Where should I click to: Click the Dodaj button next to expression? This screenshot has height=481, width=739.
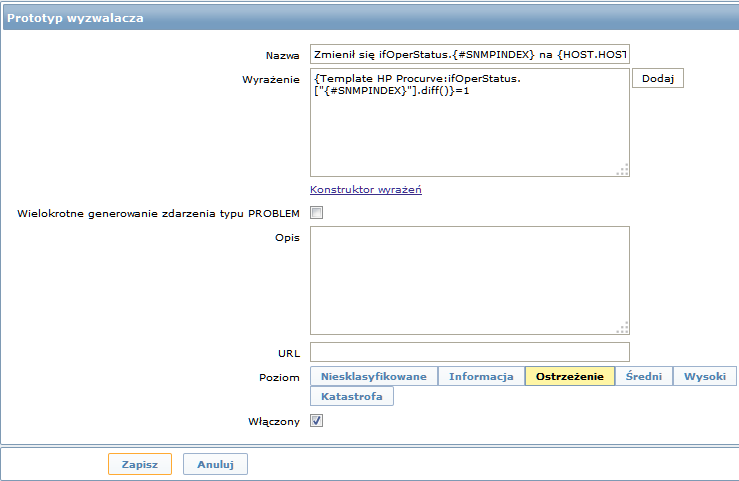coord(657,78)
